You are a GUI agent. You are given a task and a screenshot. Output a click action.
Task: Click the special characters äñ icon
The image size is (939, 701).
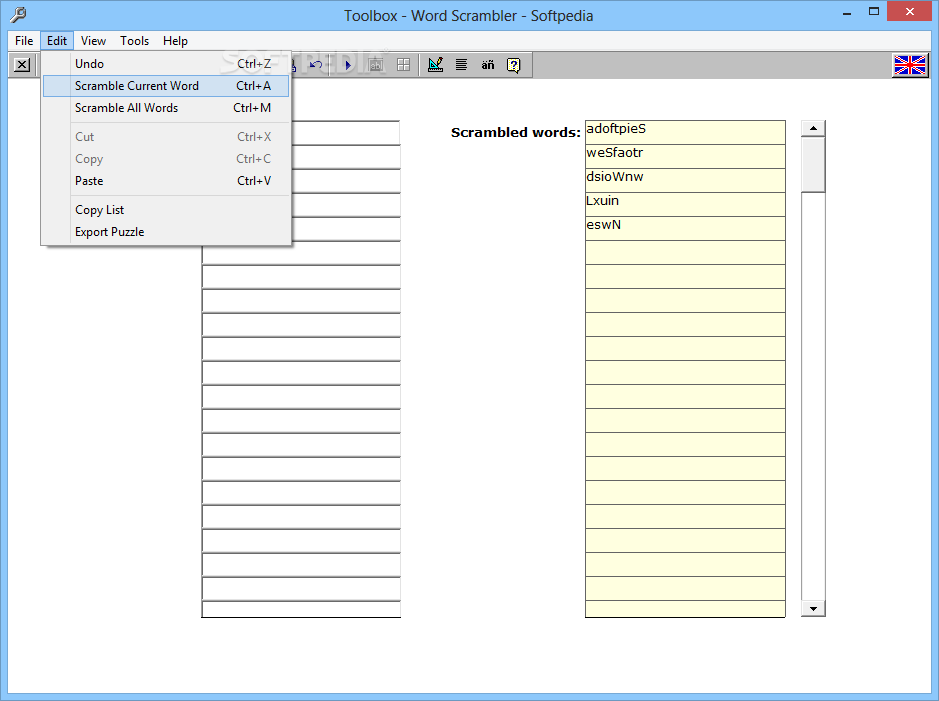(487, 65)
